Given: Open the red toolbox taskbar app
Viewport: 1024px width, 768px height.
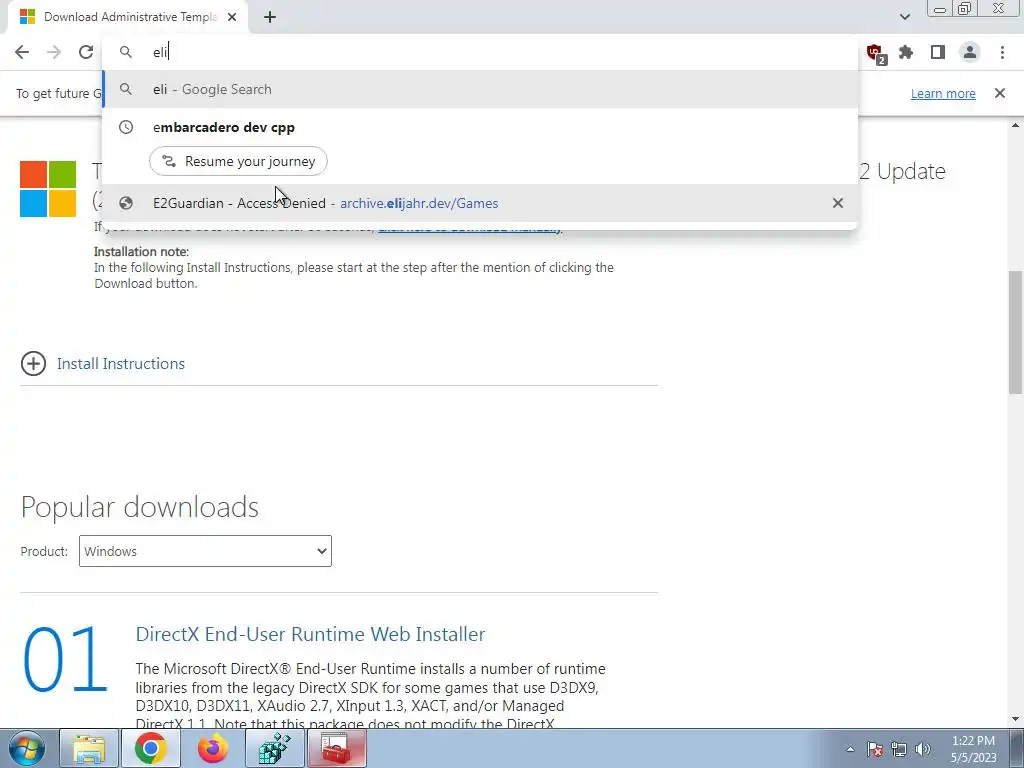Looking at the screenshot, I should (337, 748).
